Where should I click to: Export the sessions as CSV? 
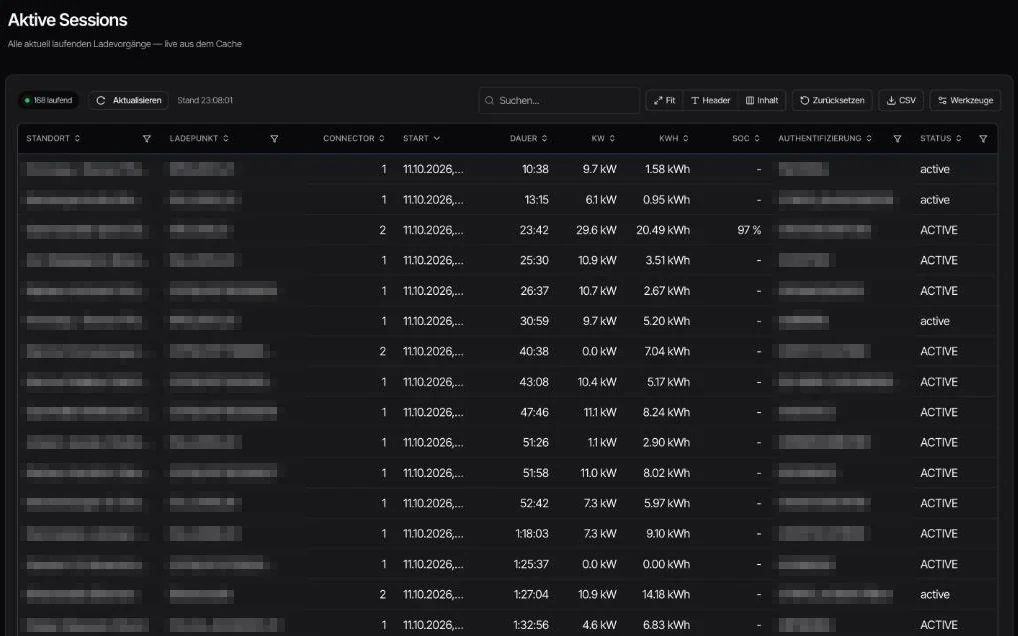tap(901, 101)
